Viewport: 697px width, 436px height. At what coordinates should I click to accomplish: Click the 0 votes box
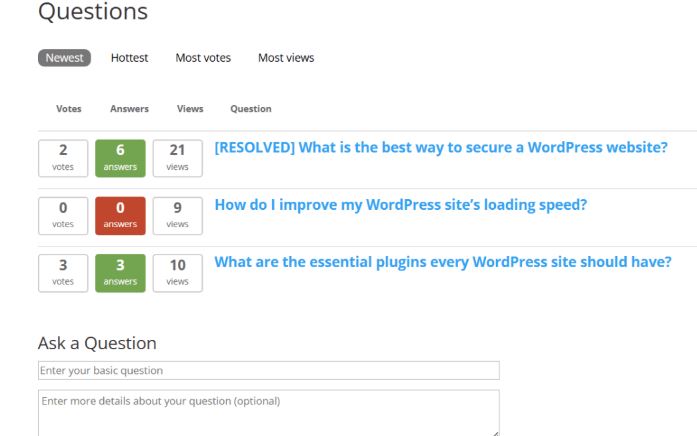point(63,216)
